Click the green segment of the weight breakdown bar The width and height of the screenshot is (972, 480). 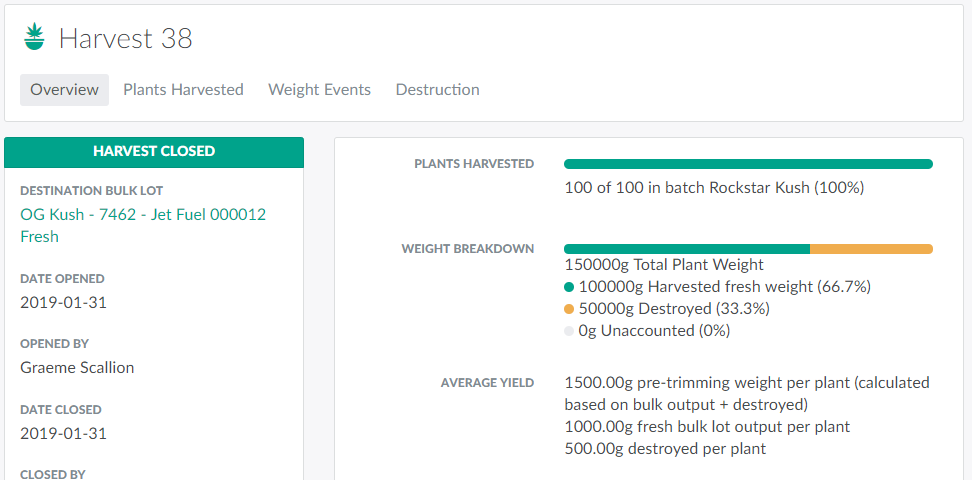(x=686, y=249)
